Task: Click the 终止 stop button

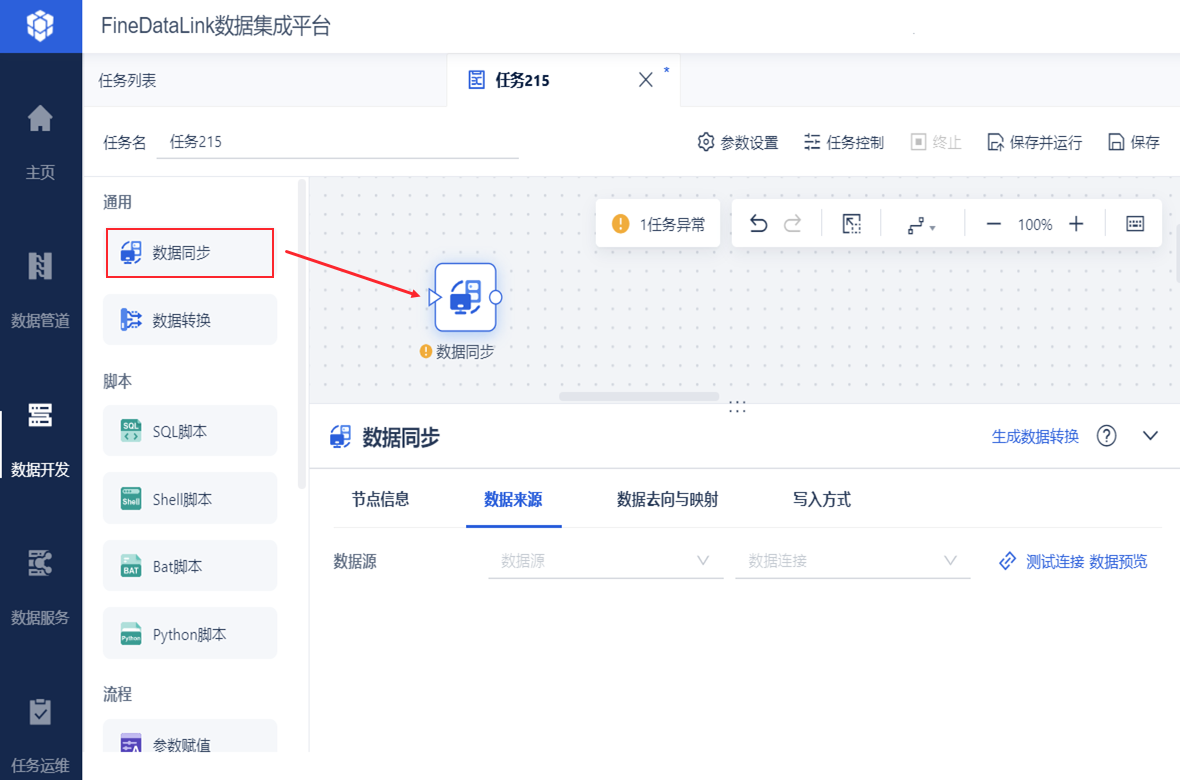Action: click(935, 142)
